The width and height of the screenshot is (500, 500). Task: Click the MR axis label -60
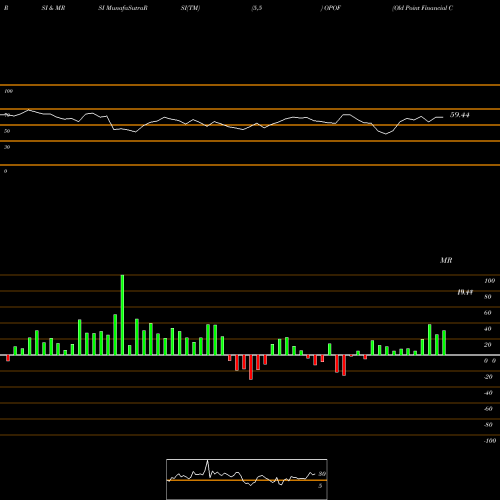pyautogui.click(x=488, y=409)
